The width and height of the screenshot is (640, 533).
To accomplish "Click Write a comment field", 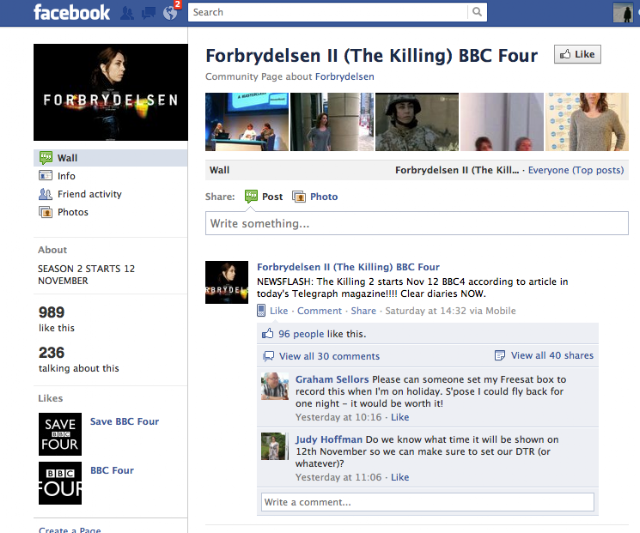I will point(427,502).
